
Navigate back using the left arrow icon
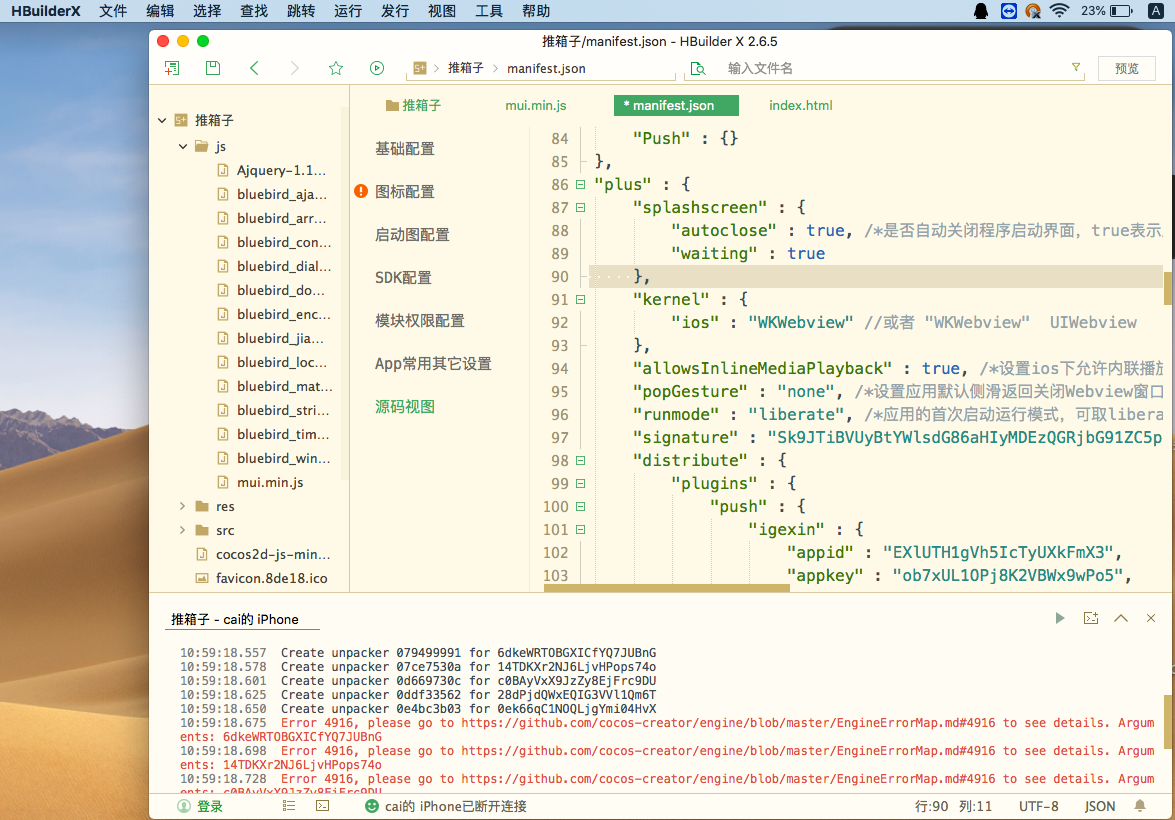tap(254, 68)
